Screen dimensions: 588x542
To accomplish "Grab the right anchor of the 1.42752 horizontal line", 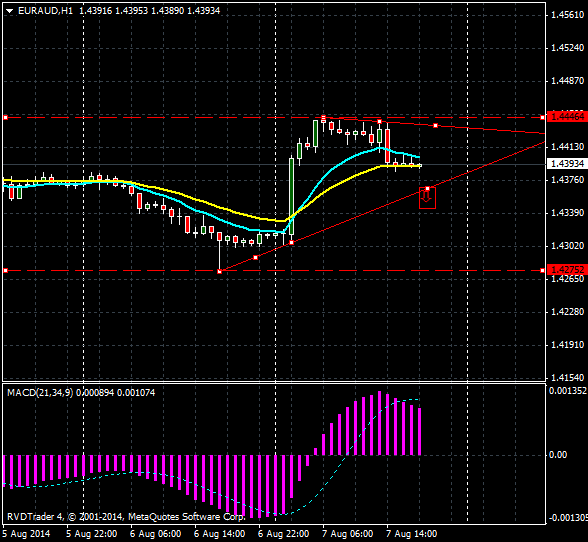I will 543,270.
